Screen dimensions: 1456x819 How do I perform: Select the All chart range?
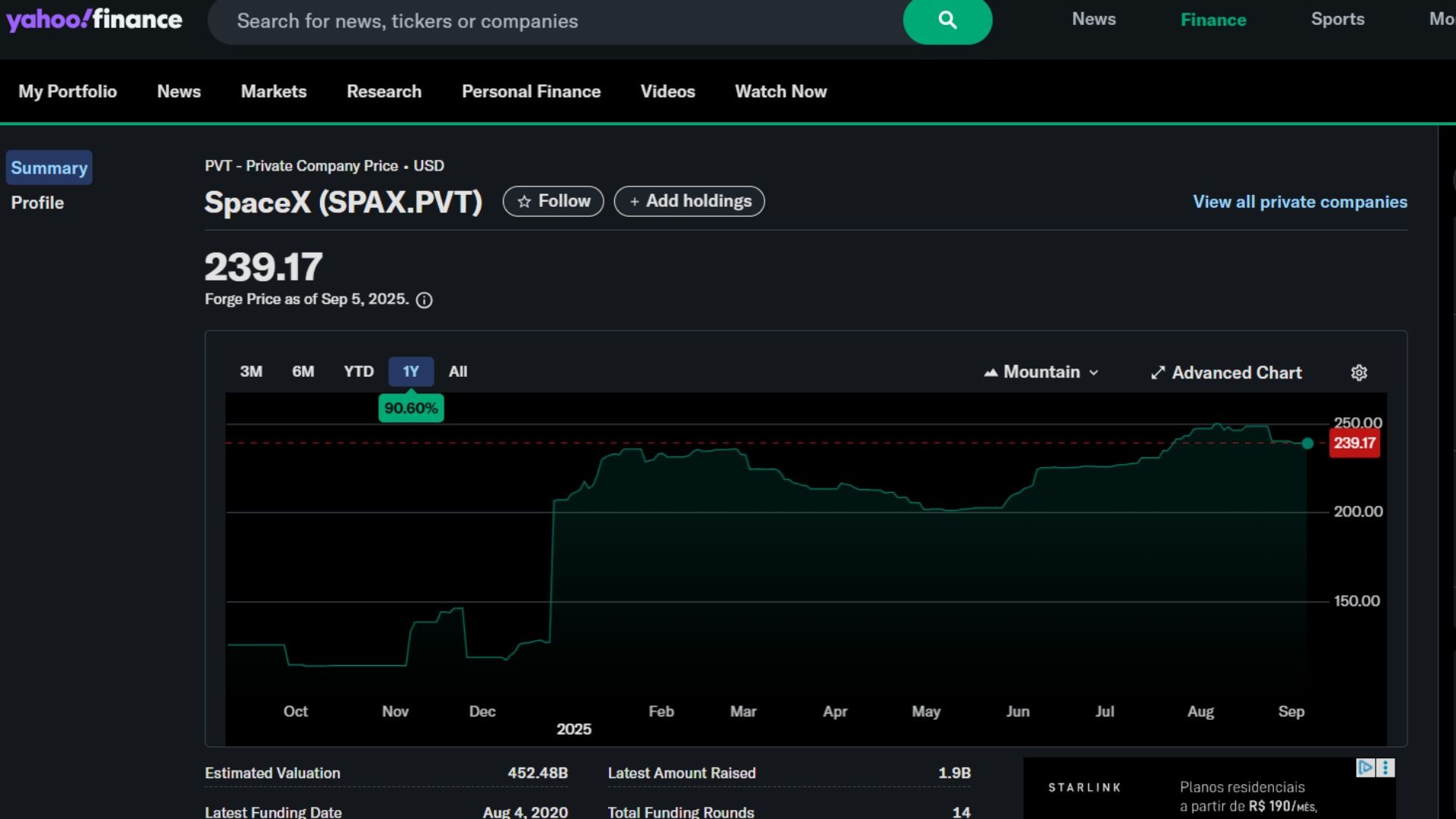[x=458, y=372]
